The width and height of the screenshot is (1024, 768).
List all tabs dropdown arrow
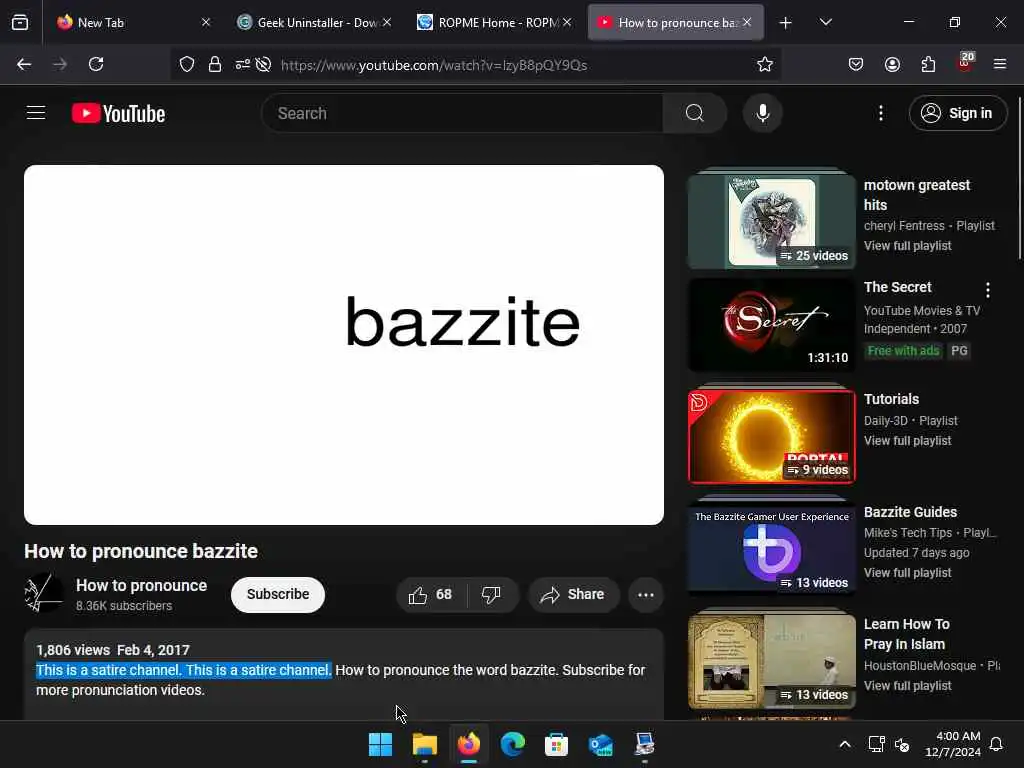(825, 22)
